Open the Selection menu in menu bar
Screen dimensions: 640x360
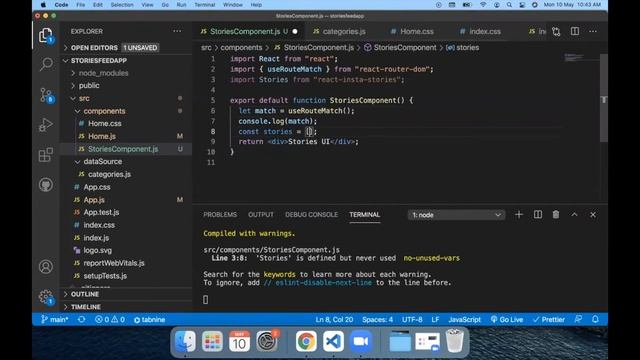point(122,5)
